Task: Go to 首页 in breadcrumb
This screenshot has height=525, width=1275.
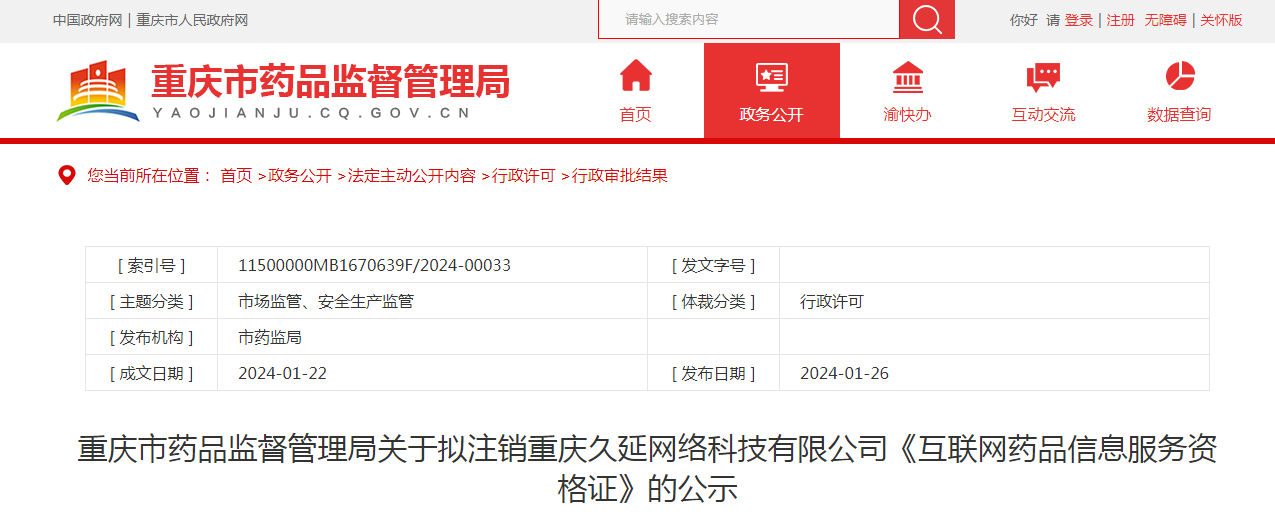Action: click(x=236, y=176)
